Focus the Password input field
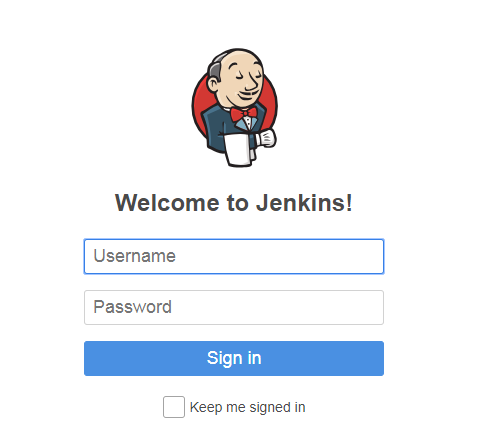Screen dimensions: 504x443 [234, 307]
